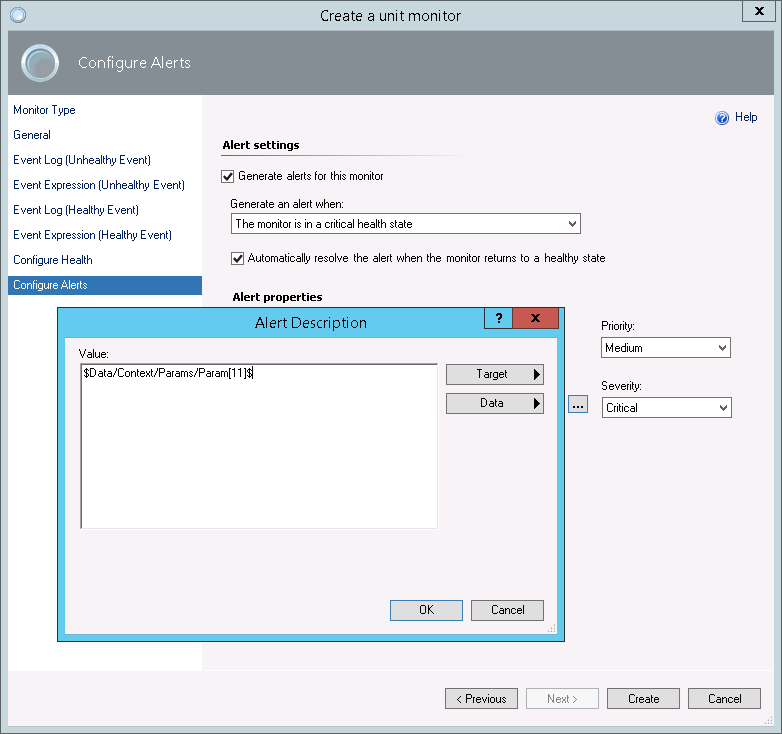The height and width of the screenshot is (734, 782).
Task: Click the ellipsis browse button beside Data
Action: click(x=578, y=404)
